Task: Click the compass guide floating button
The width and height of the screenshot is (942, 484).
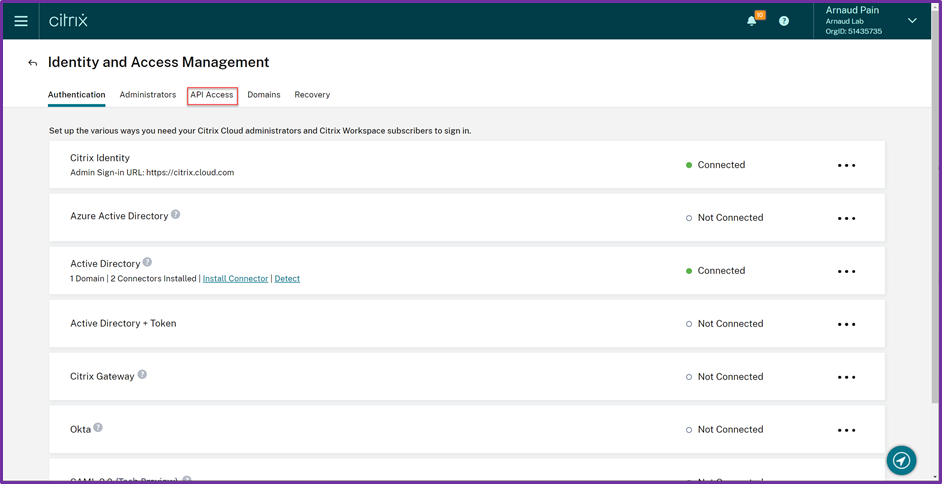Action: point(901,460)
